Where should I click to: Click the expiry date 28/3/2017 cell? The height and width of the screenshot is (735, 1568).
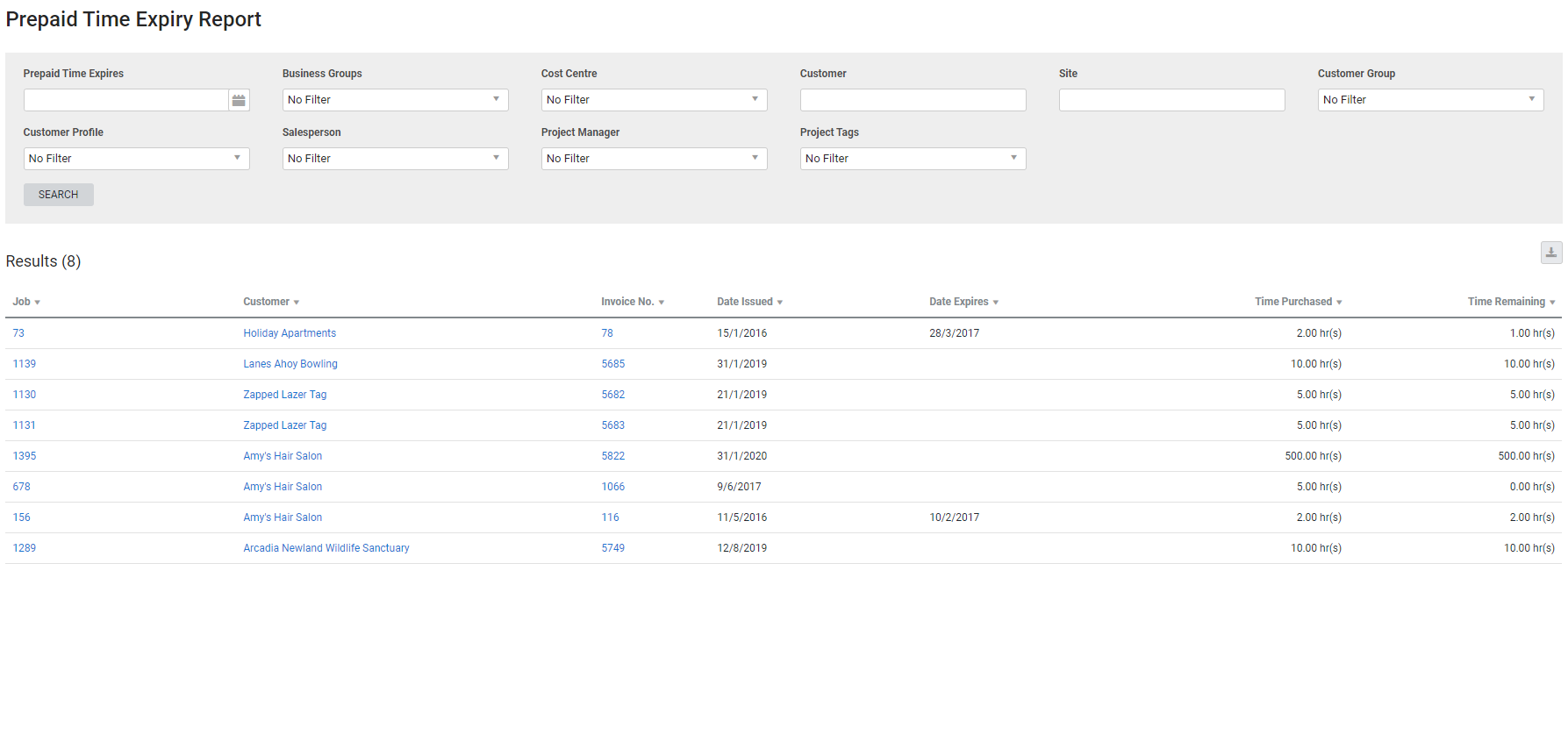(955, 333)
